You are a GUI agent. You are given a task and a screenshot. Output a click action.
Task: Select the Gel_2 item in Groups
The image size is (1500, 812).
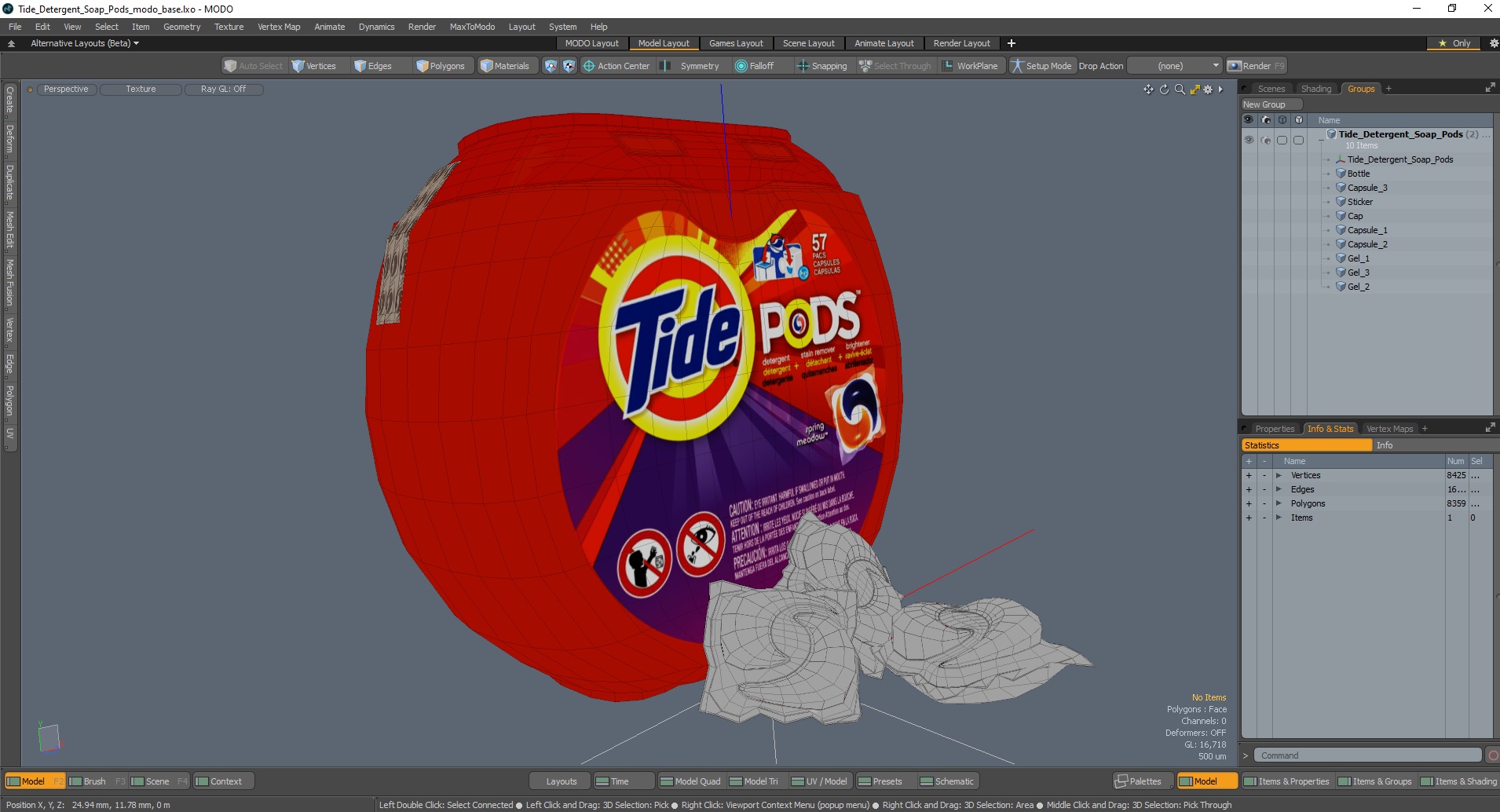[1359, 287]
